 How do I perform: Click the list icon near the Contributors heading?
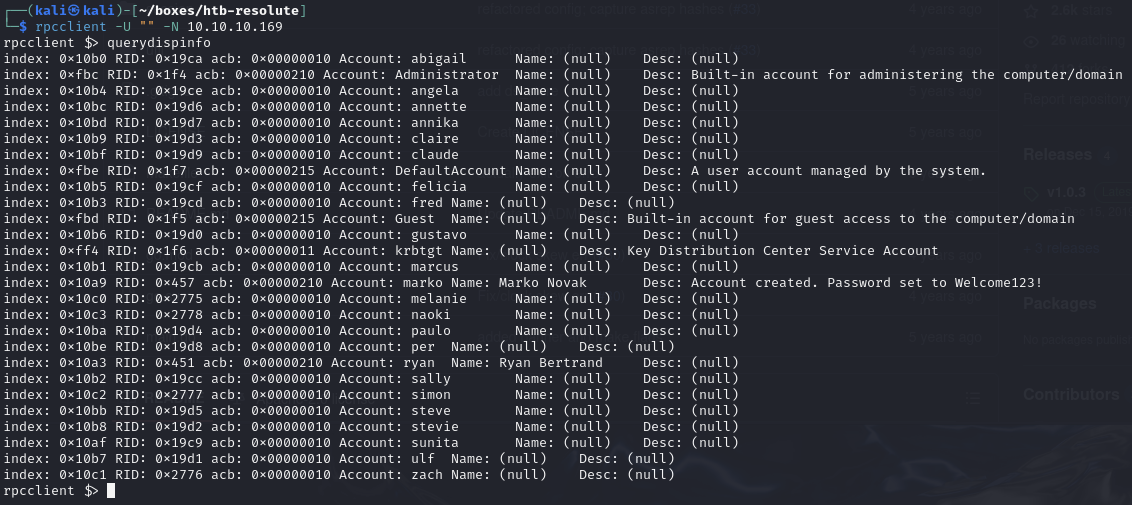point(972,397)
